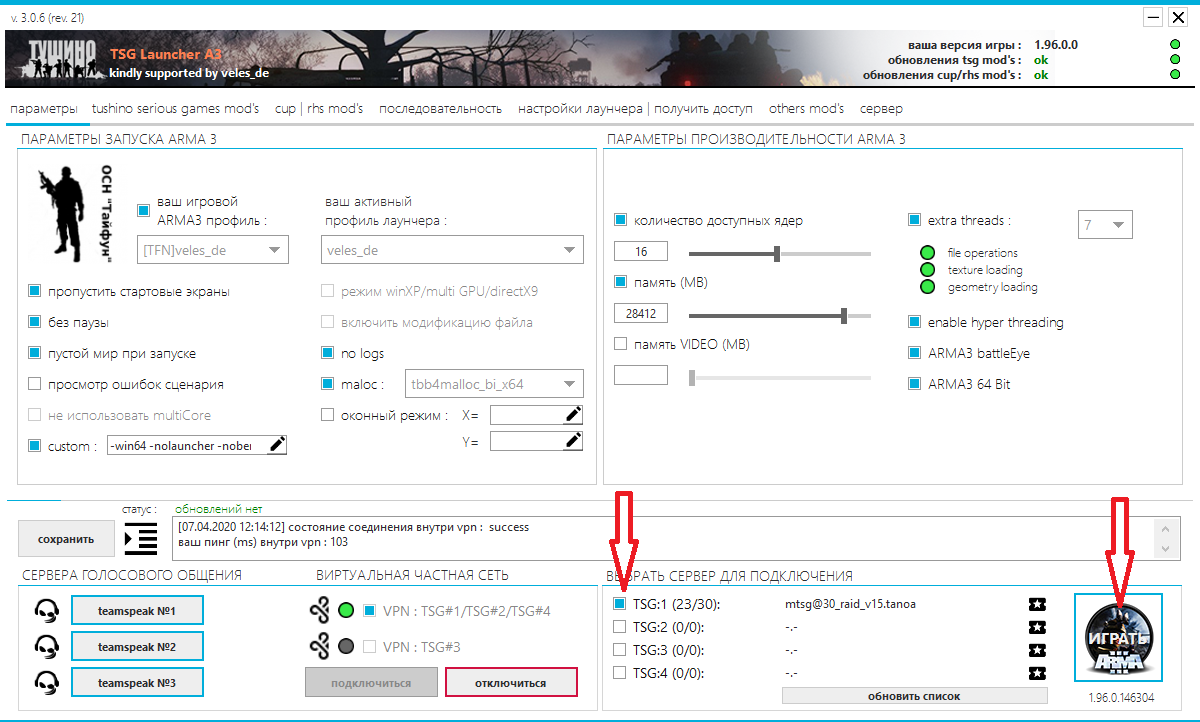Image resolution: width=1200 pixels, height=722 pixels.
Task: Click the green dot beside ваша версия игры
Action: tap(1174, 45)
